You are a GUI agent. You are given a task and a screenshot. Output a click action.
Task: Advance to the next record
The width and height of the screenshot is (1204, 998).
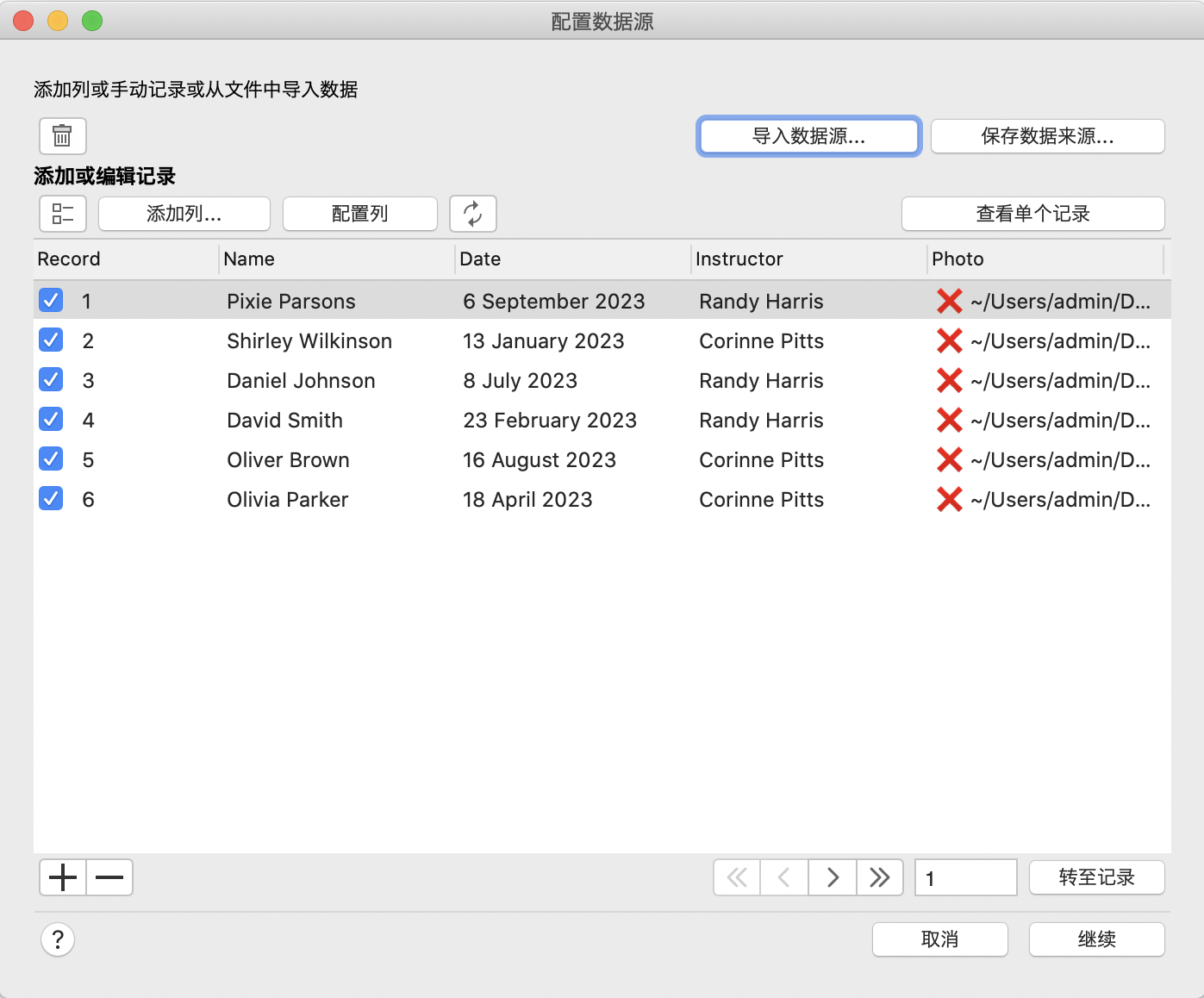pyautogui.click(x=833, y=878)
